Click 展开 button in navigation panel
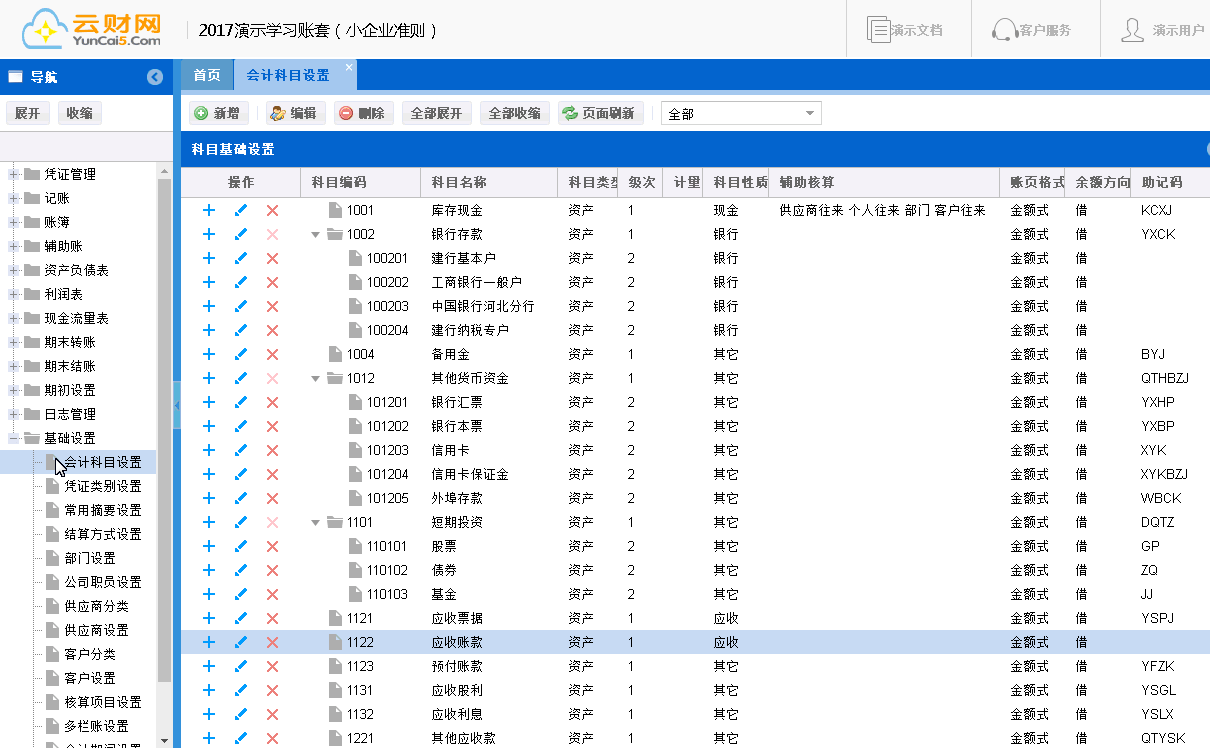This screenshot has width=1210, height=748. [28, 113]
